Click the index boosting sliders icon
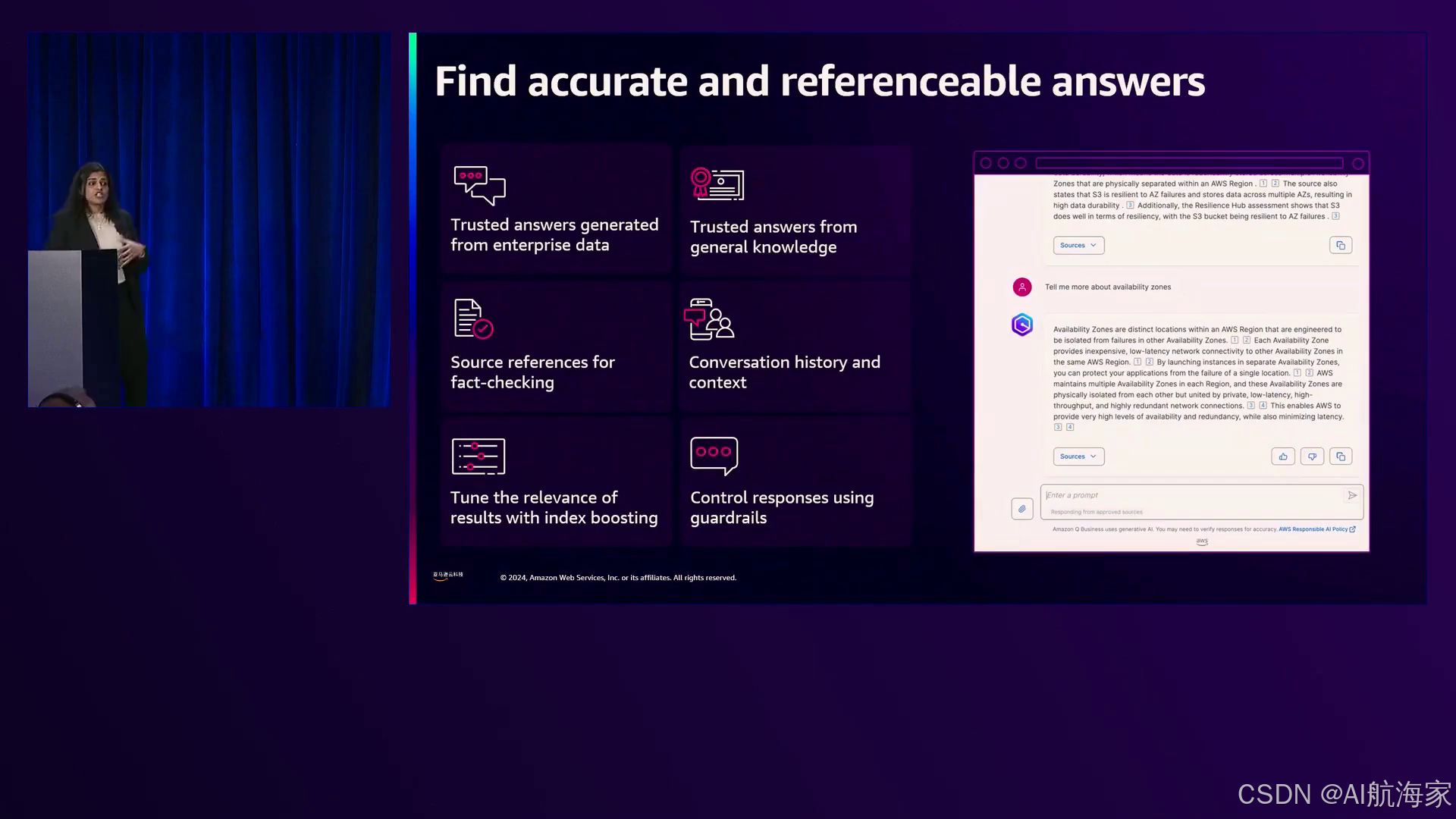Viewport: 1456px width, 819px height. point(478,456)
